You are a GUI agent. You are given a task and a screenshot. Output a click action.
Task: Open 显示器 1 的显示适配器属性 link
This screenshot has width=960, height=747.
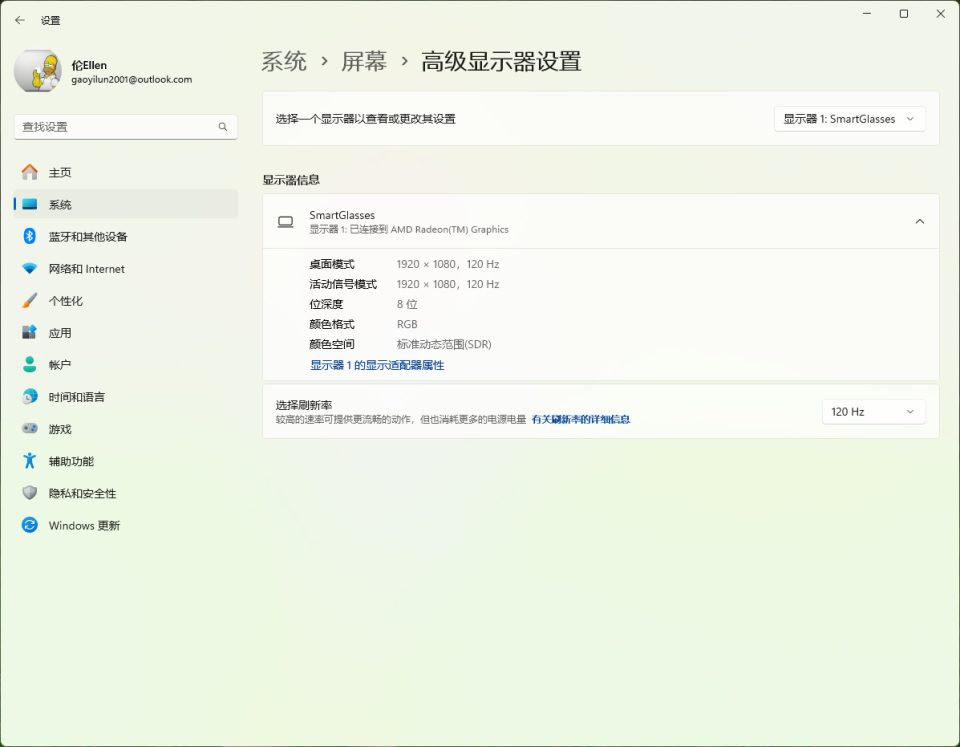pos(380,367)
